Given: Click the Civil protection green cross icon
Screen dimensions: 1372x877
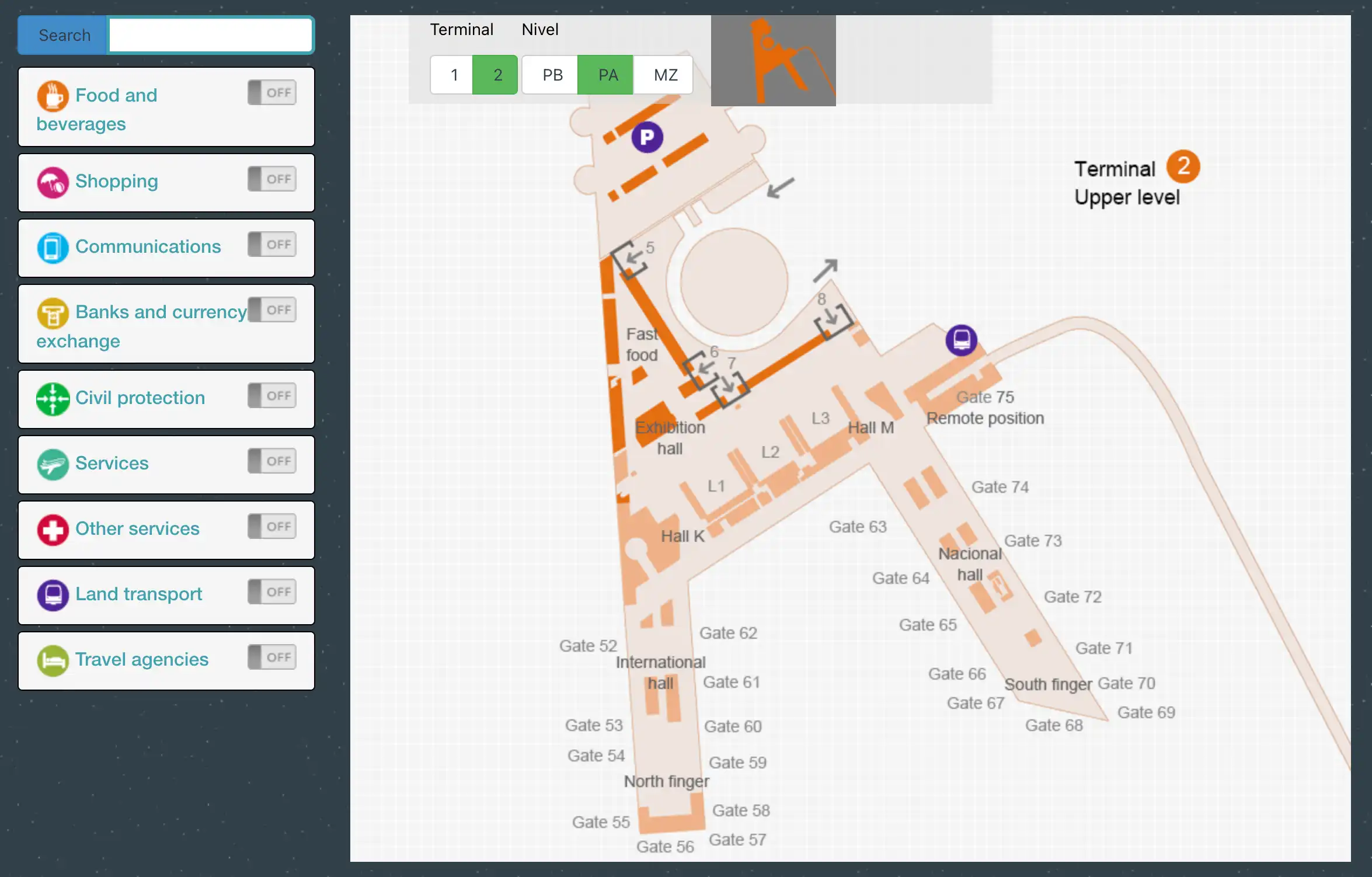Looking at the screenshot, I should 52,399.
